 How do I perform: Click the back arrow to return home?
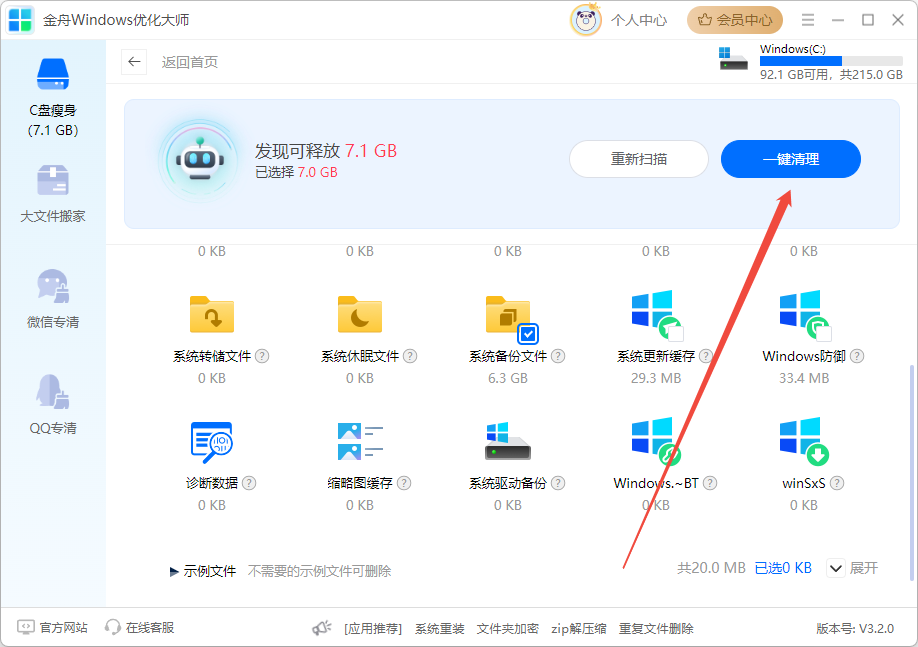[134, 62]
